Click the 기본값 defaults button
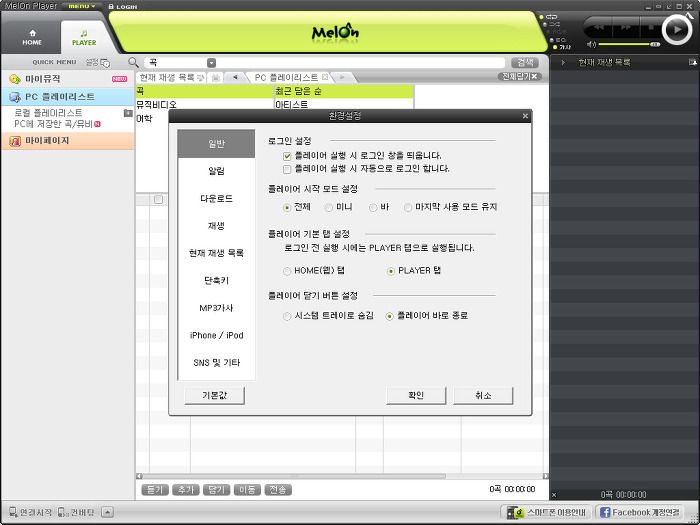 [215, 396]
